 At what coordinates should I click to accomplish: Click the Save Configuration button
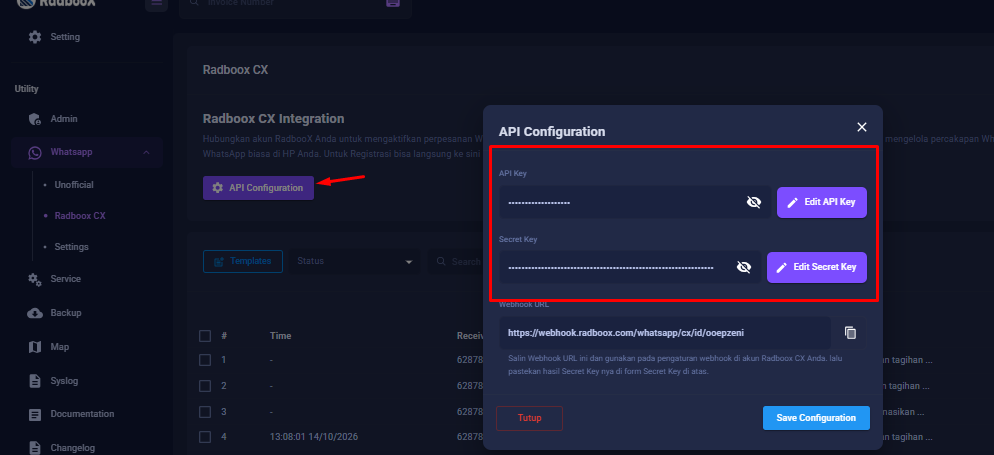[816, 418]
